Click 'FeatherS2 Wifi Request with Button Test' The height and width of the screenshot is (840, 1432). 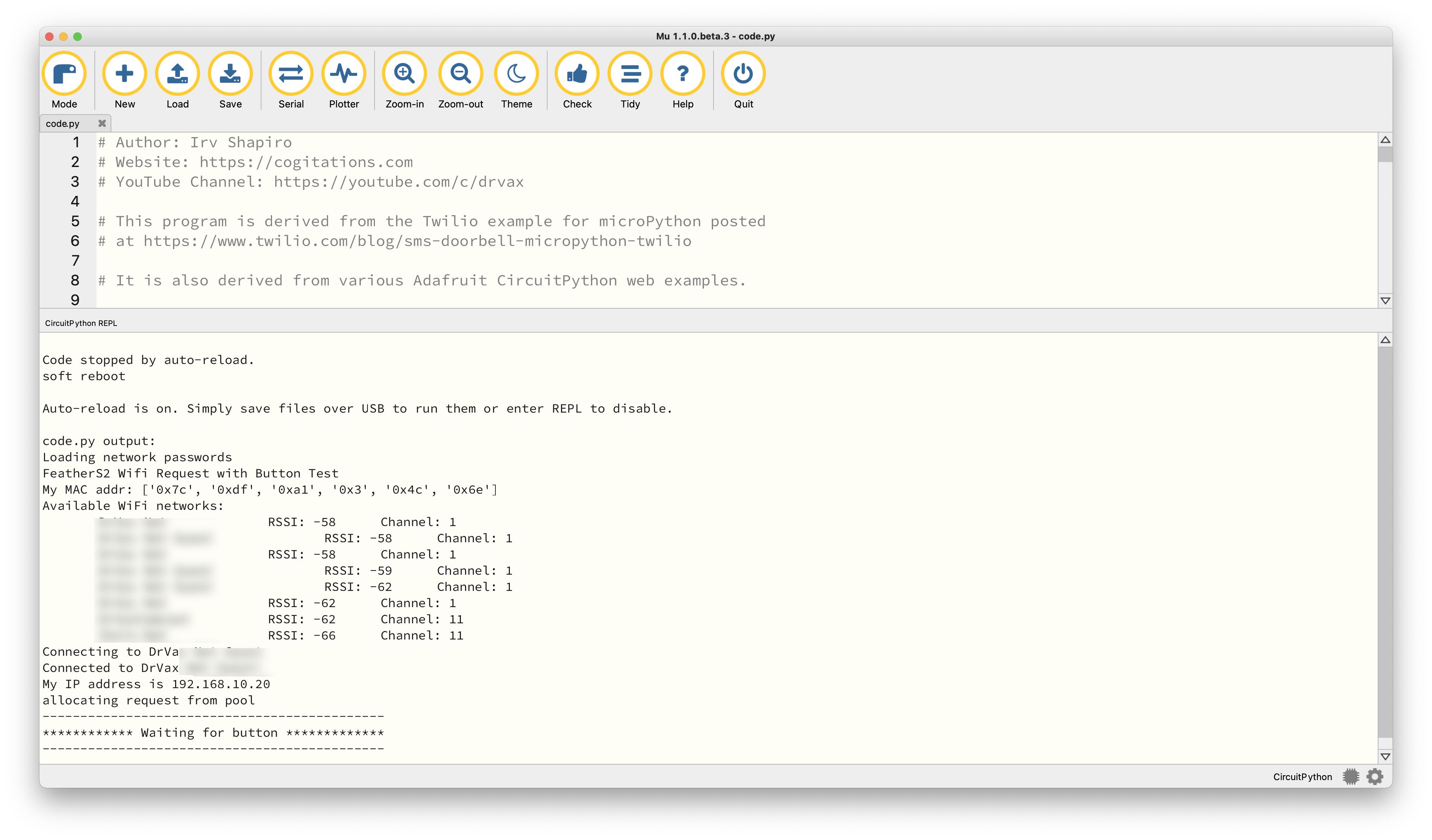(x=191, y=474)
